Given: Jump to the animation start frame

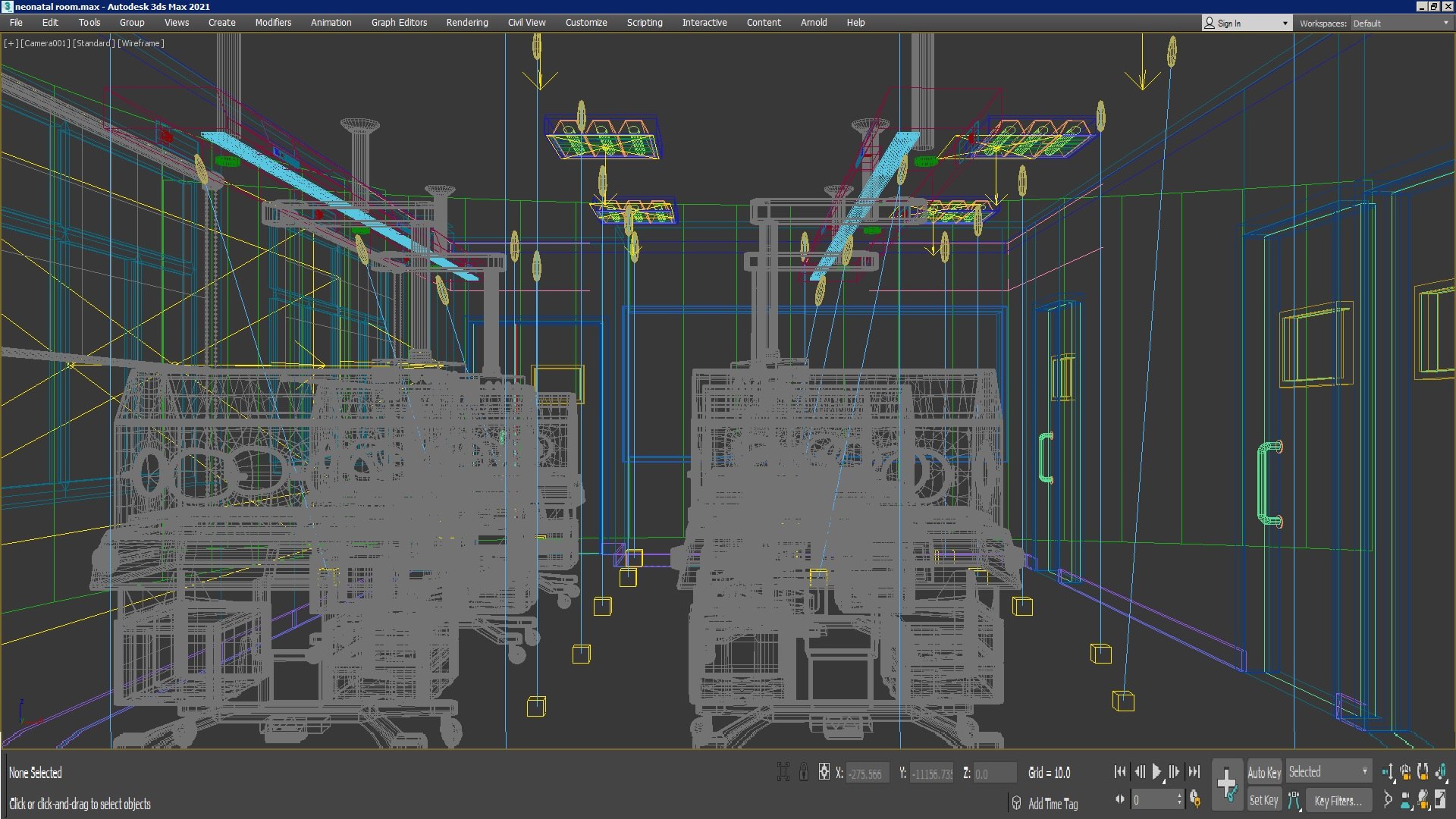Looking at the screenshot, I should click(x=1120, y=772).
